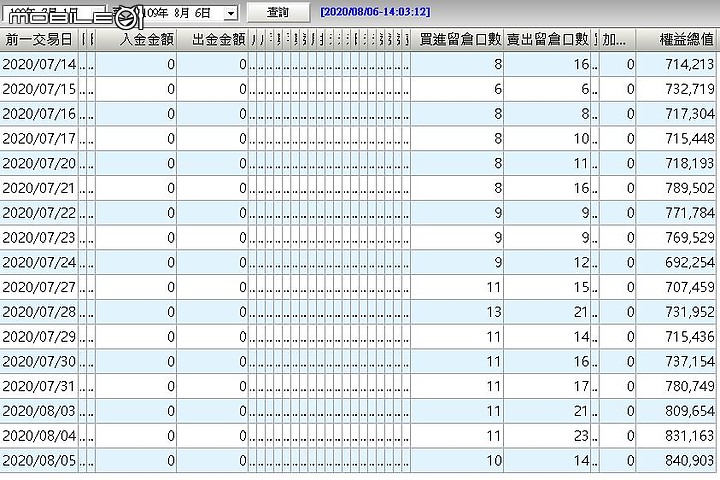Click the 賣出留倉口數 column header

(x=548, y=40)
